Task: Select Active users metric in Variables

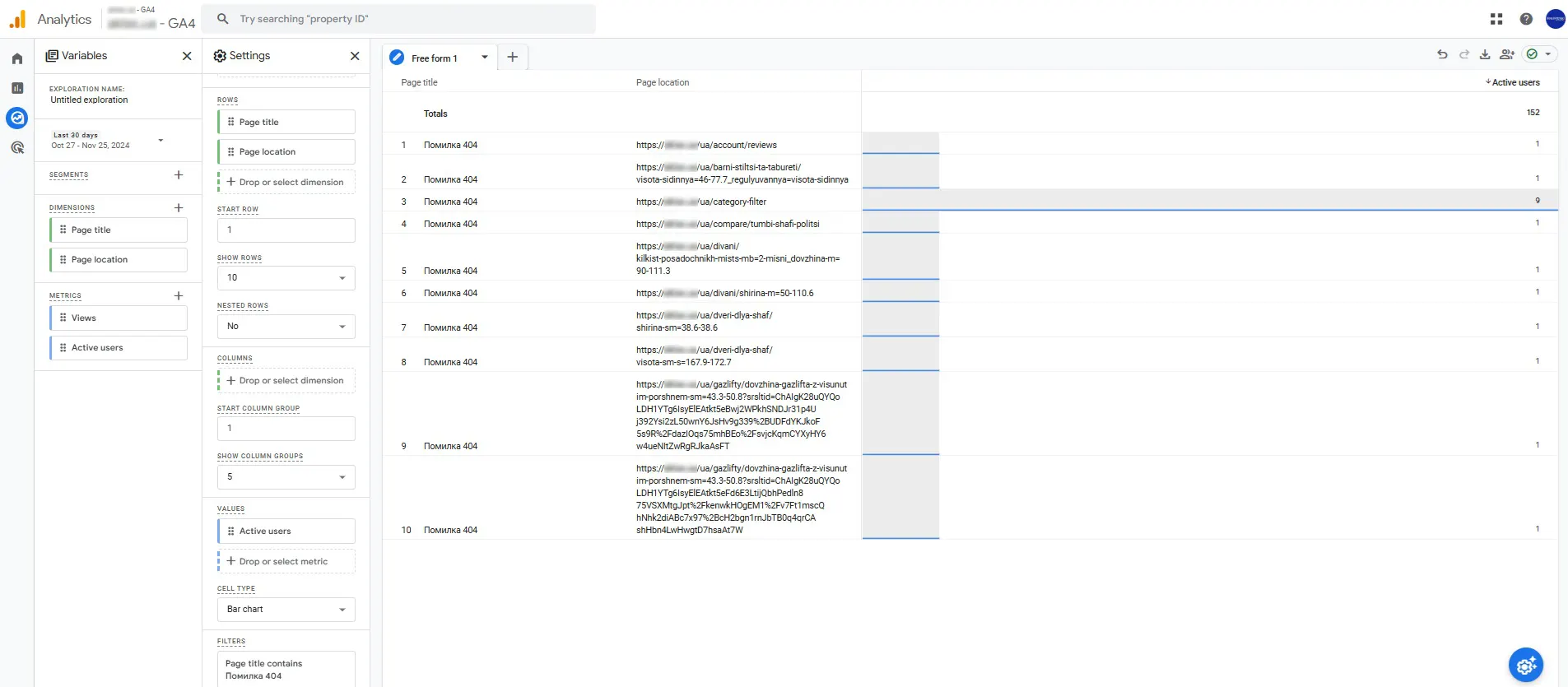Action: [119, 348]
